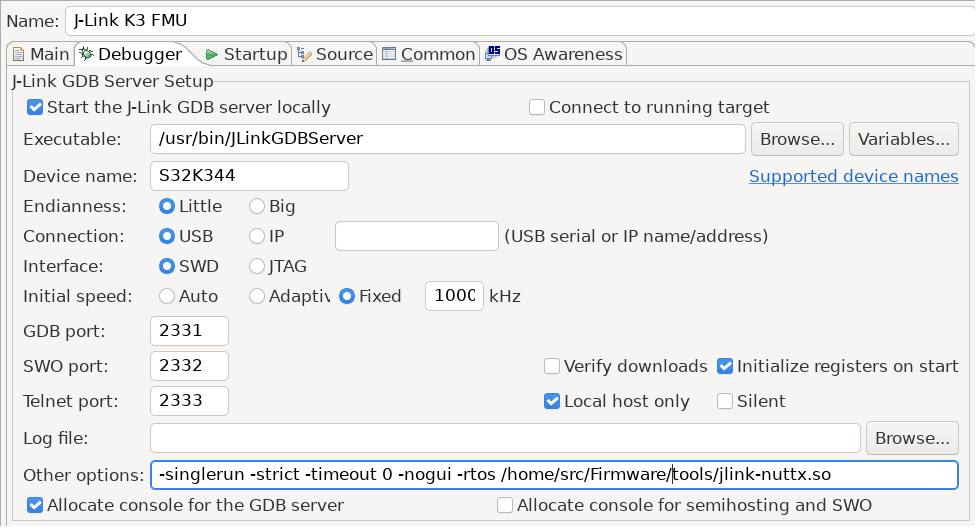Click the Other options text field

[x=553, y=474]
